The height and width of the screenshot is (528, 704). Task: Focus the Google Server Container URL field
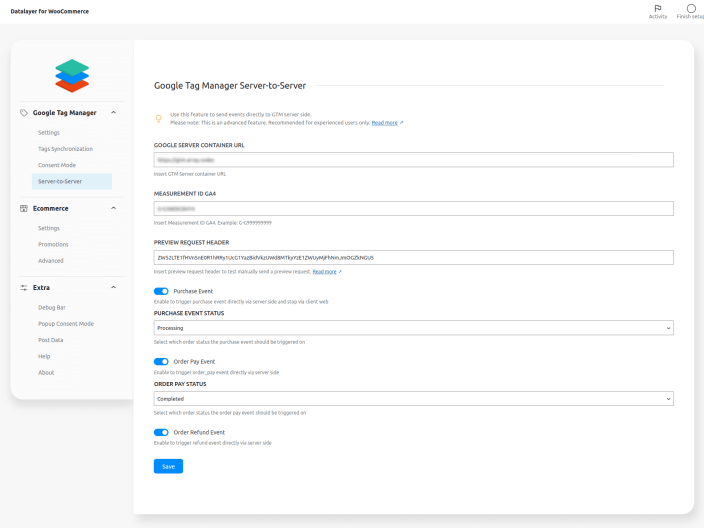pos(413,159)
